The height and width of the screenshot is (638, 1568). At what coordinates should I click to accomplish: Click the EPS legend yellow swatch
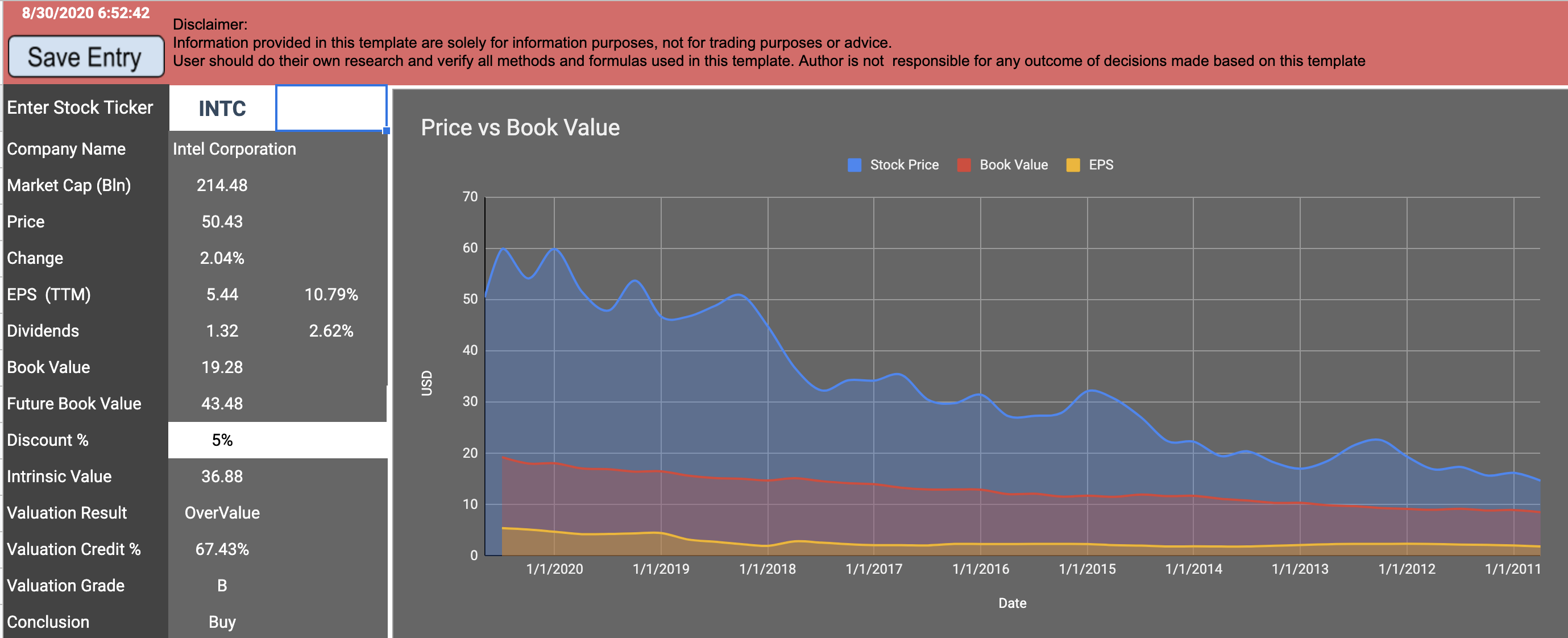point(1073,165)
